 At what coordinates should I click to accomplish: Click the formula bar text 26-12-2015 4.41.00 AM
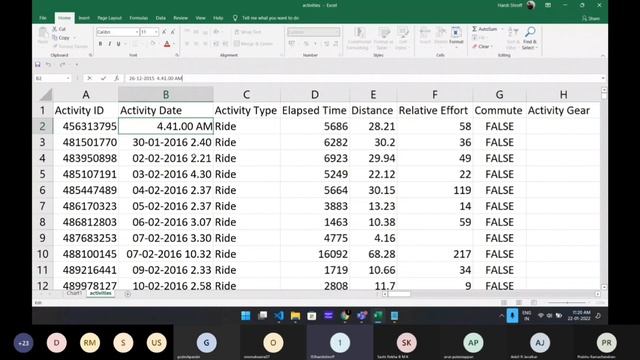pyautogui.click(x=156, y=78)
